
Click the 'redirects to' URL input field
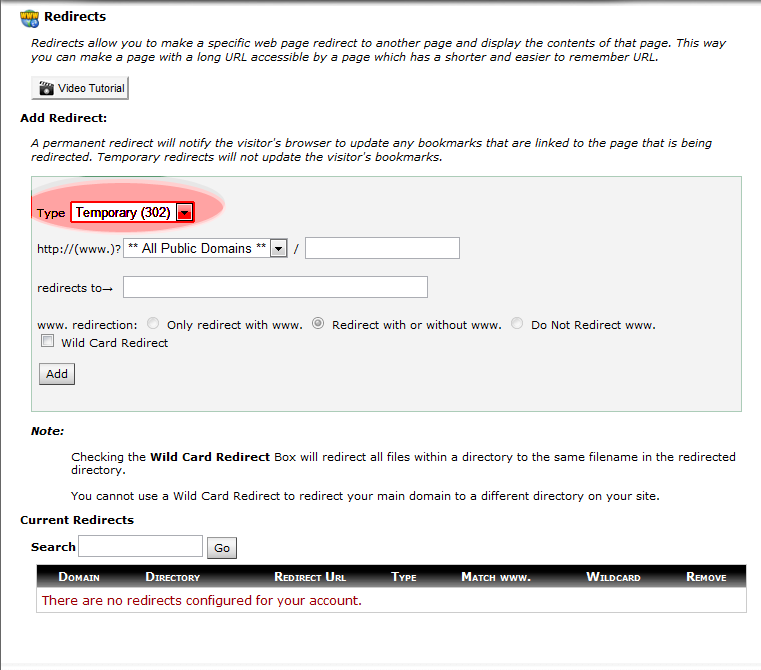[x=275, y=287]
